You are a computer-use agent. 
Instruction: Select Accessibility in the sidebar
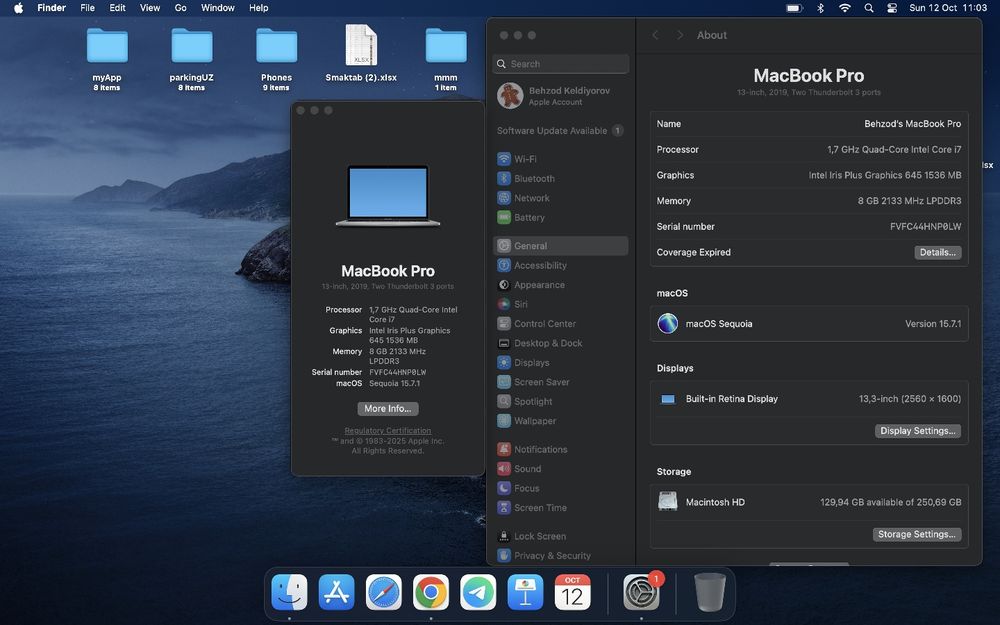(540, 265)
